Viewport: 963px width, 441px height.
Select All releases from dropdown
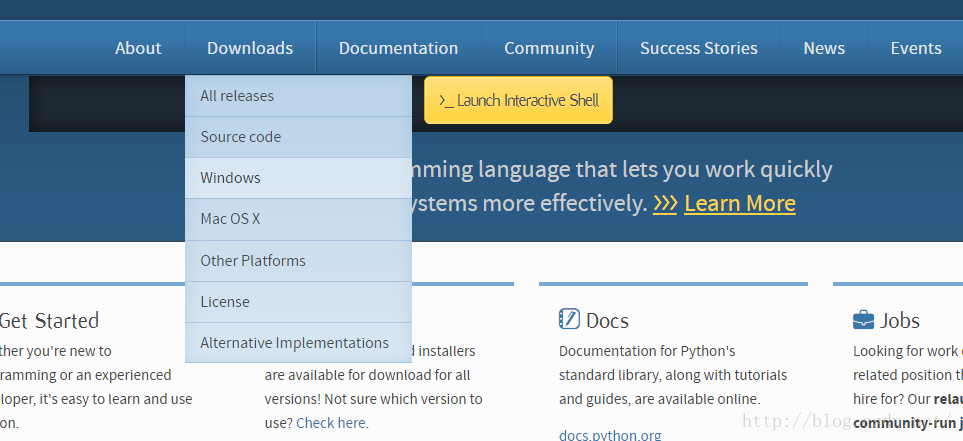pos(298,96)
